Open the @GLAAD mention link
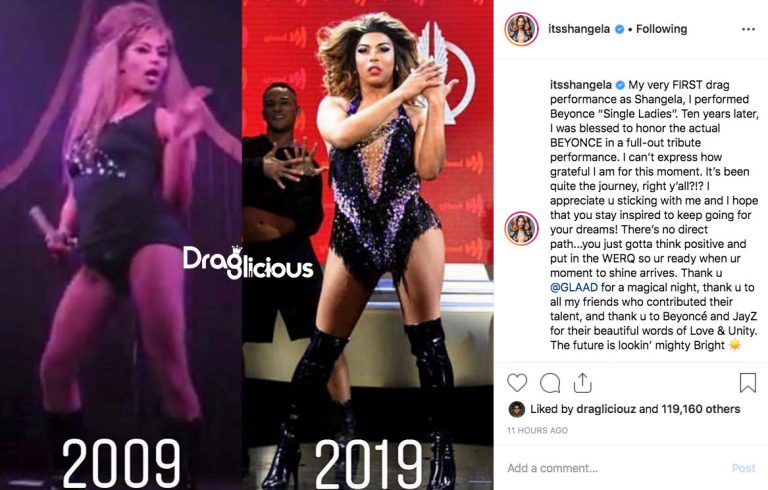 pyautogui.click(x=574, y=288)
